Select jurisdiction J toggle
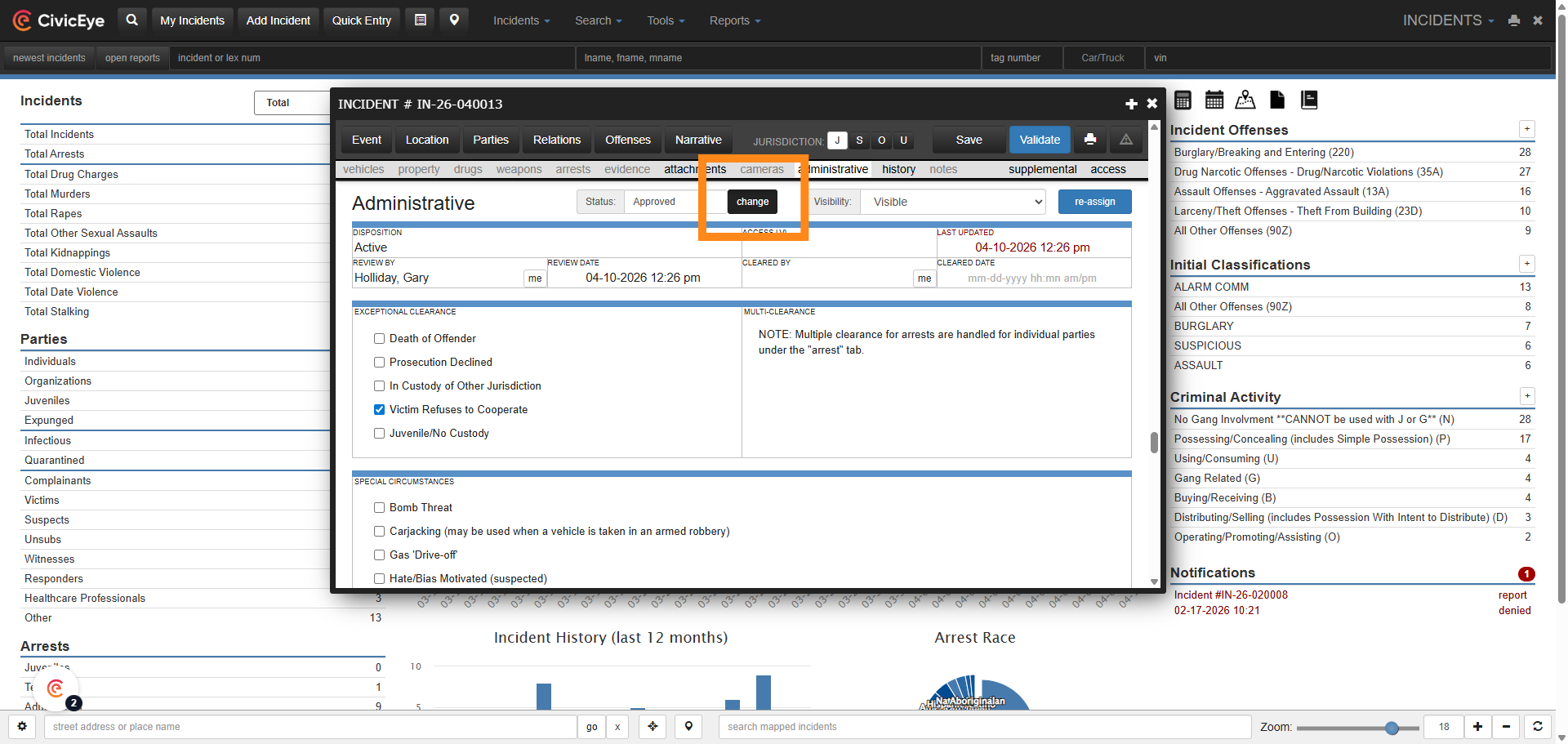This screenshot has height=744, width=1568. pyautogui.click(x=837, y=140)
